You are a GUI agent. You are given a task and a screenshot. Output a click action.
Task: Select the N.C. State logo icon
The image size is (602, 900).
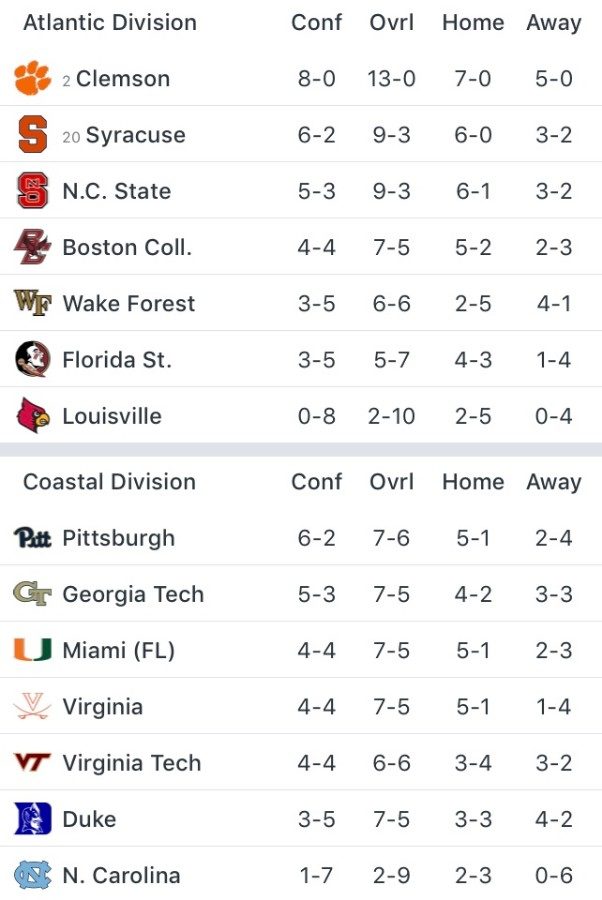32,191
